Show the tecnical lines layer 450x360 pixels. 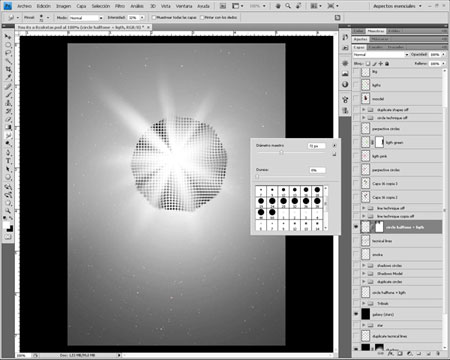(356, 241)
